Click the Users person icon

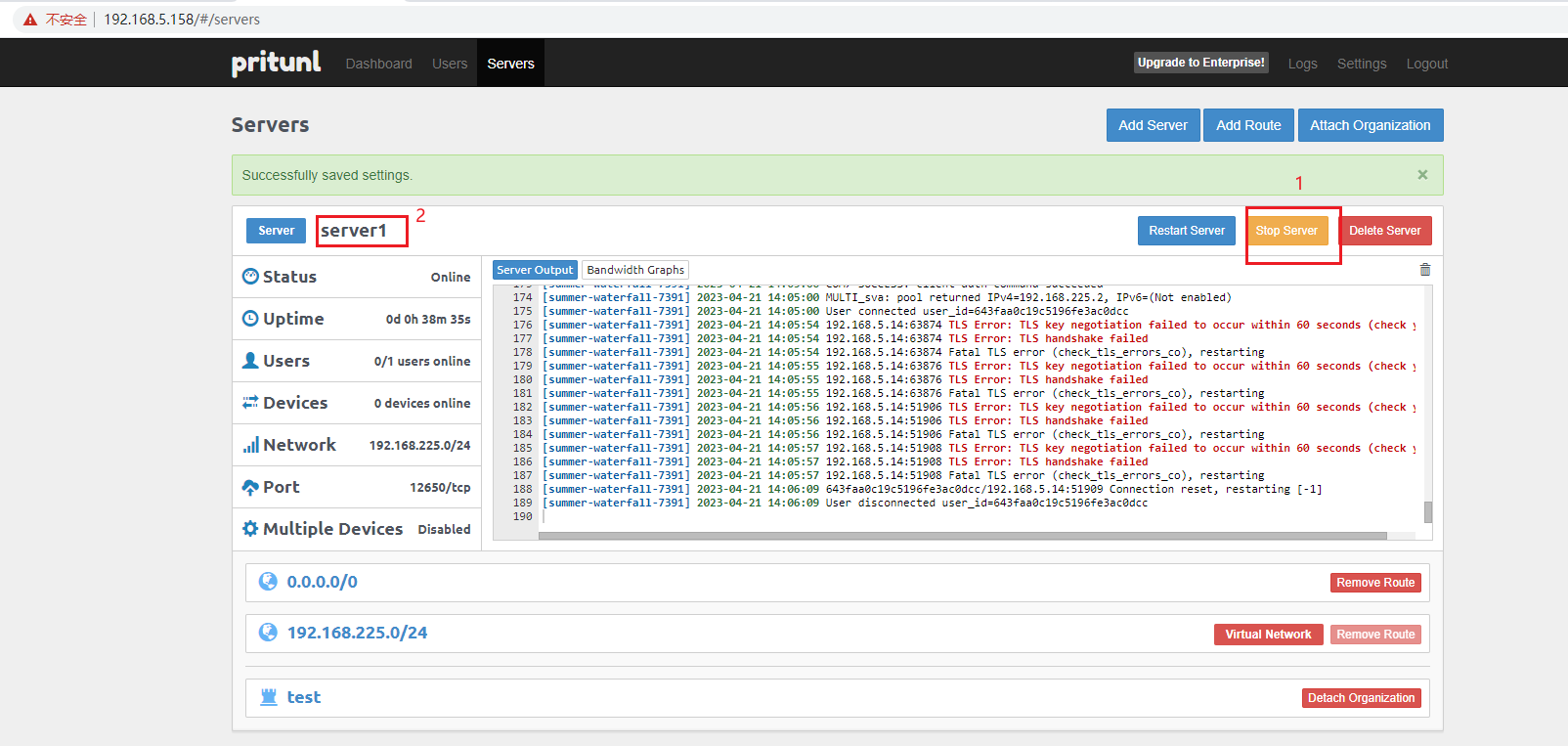tap(250, 361)
